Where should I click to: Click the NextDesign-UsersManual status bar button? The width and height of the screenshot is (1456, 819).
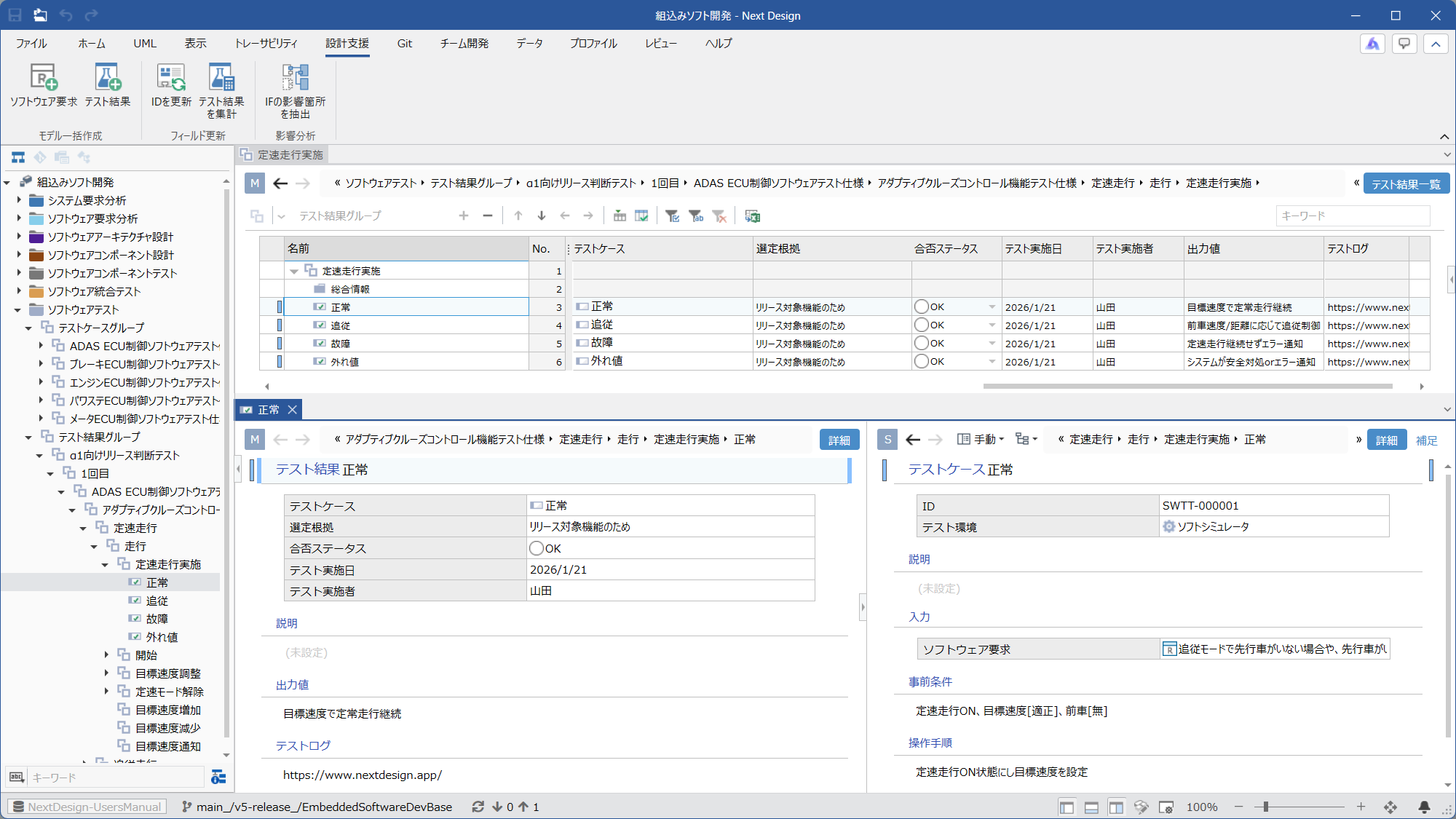(x=87, y=807)
